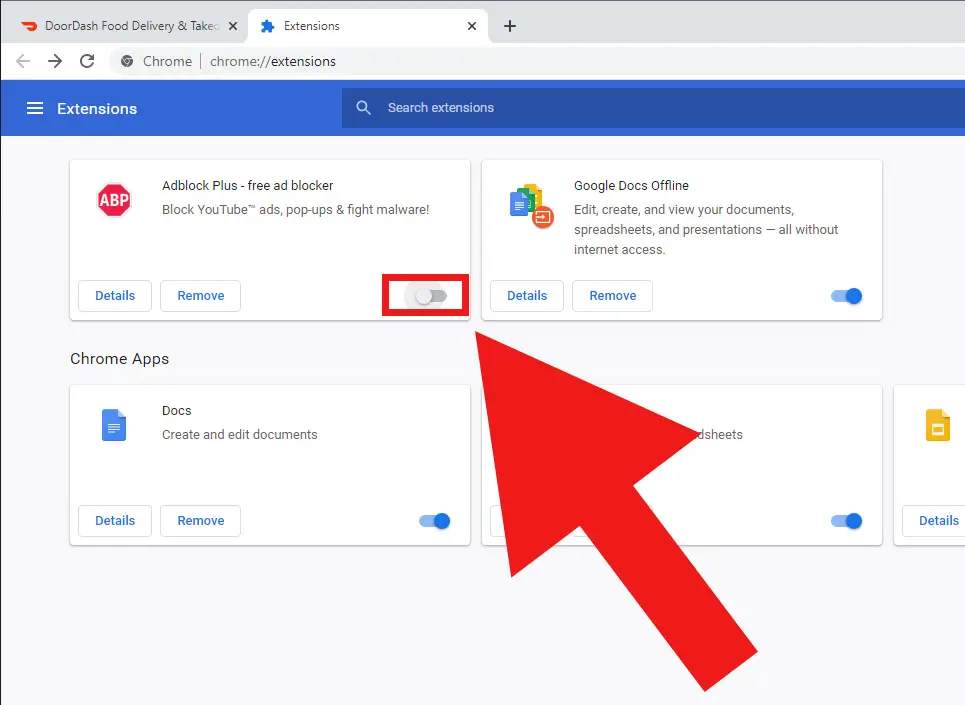Screen dimensions: 965x705
Task: Turn off the Sheets app toggle
Action: click(847, 521)
